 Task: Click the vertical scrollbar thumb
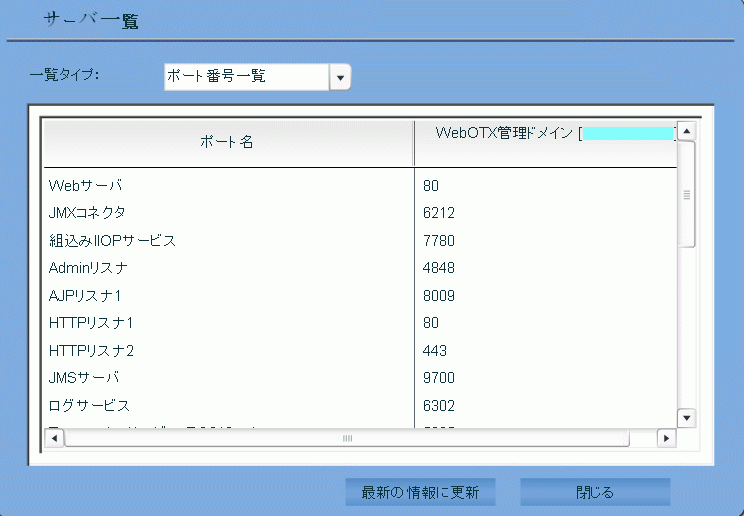click(687, 194)
